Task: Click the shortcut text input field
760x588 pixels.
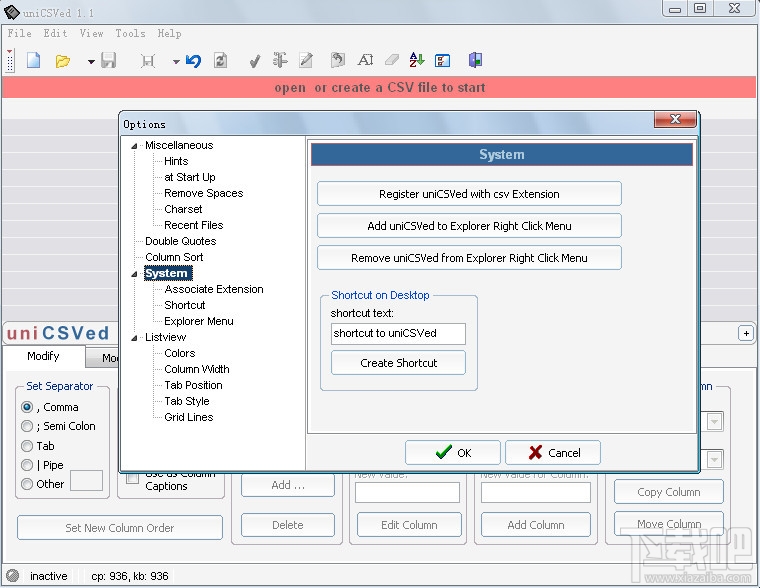Action: point(398,334)
